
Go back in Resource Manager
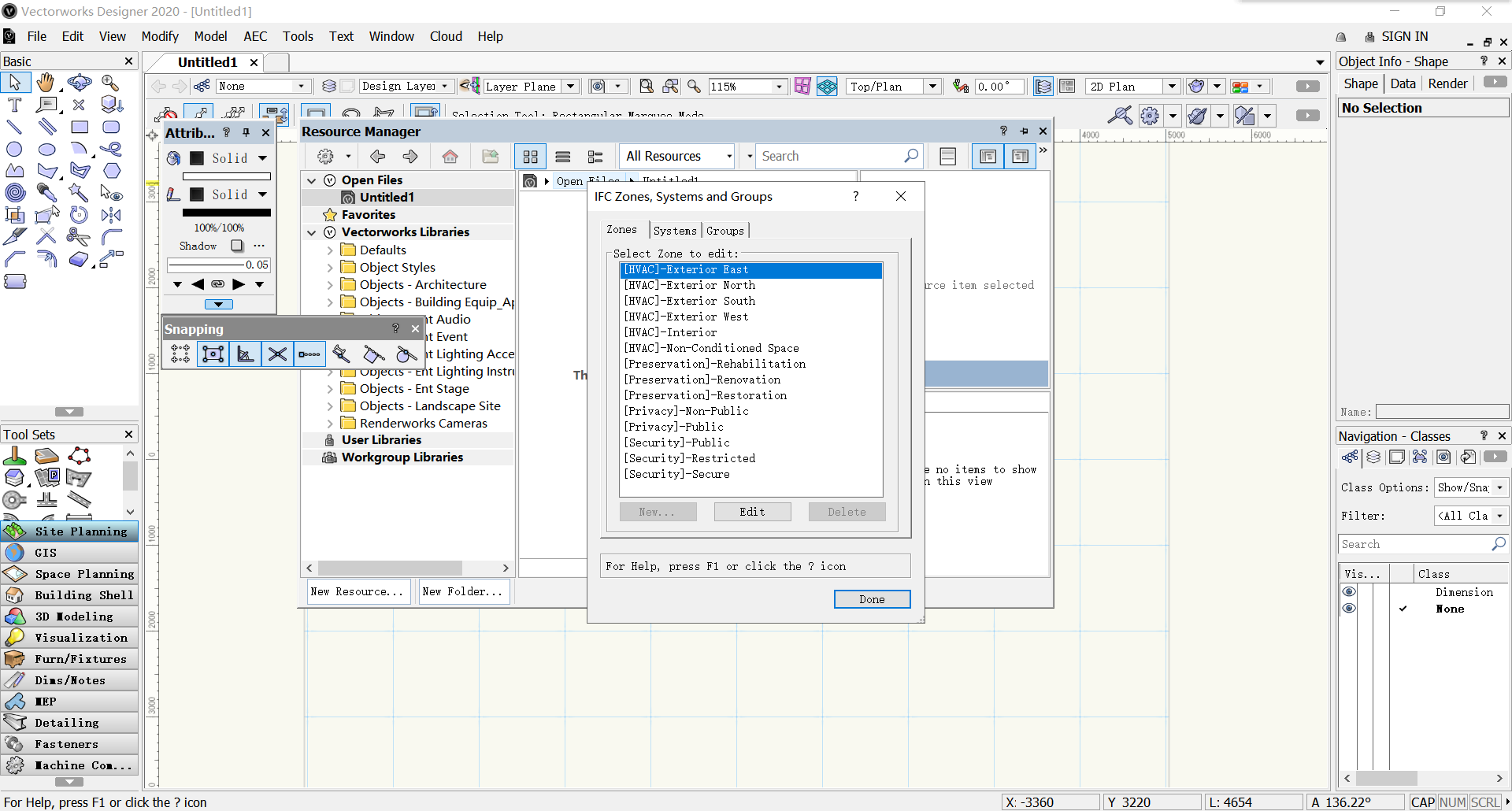(378, 156)
